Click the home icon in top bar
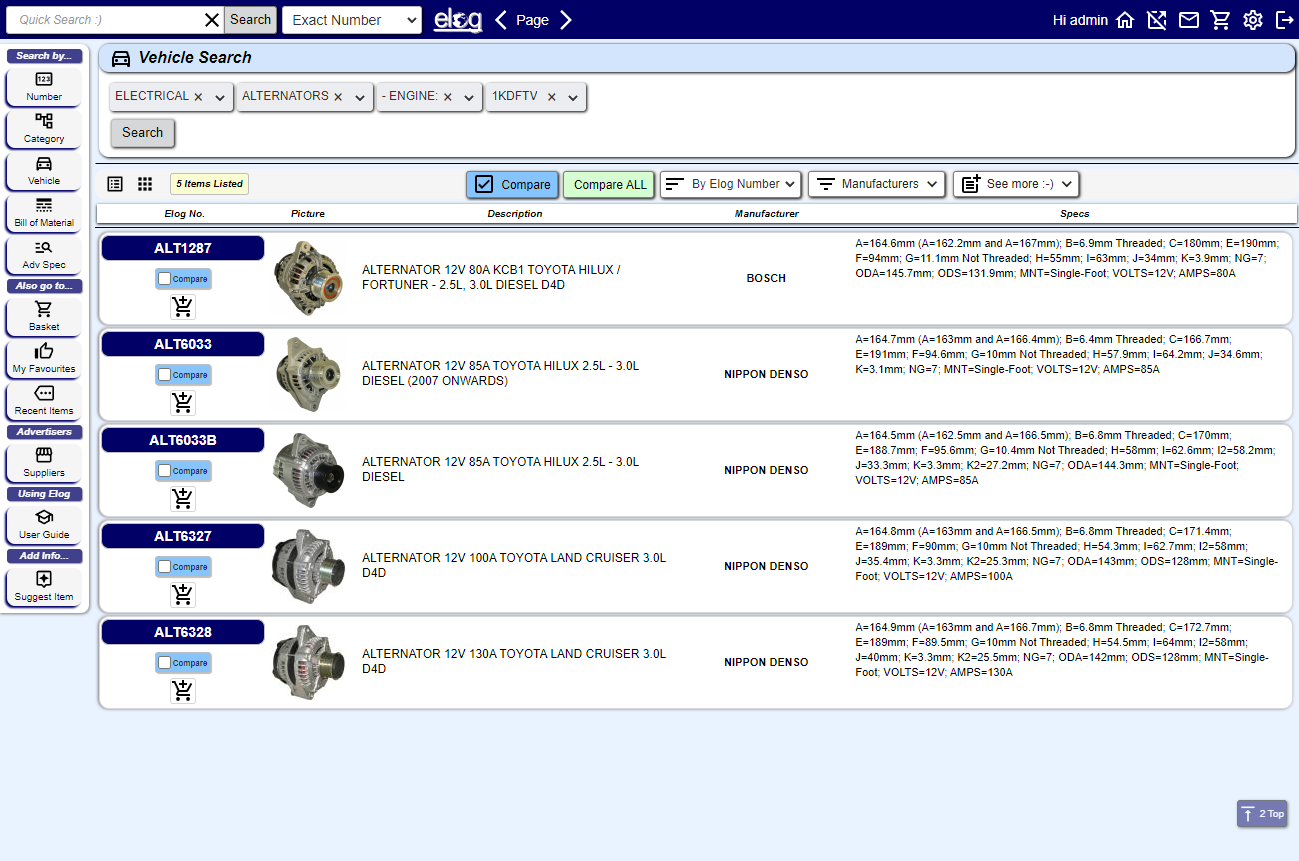Viewport: 1299px width, 861px height. (x=1125, y=20)
